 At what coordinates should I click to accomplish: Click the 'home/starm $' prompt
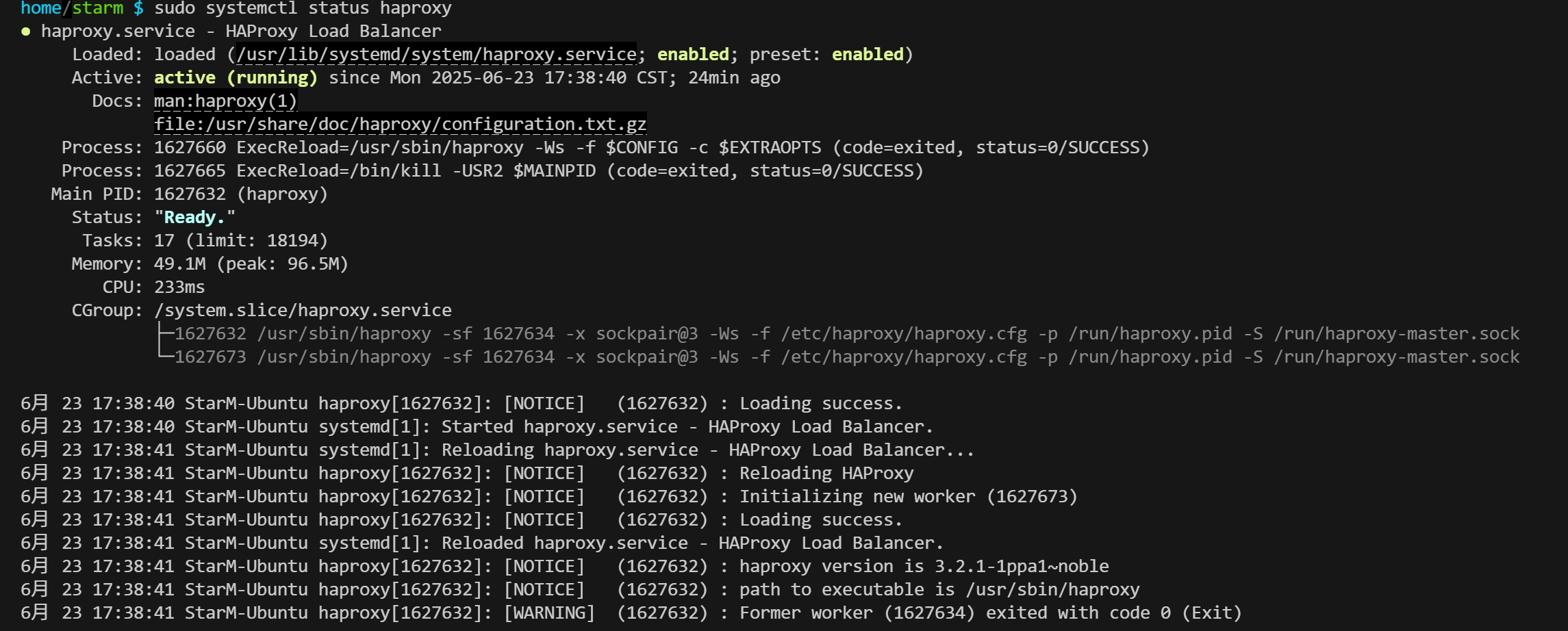[82, 8]
